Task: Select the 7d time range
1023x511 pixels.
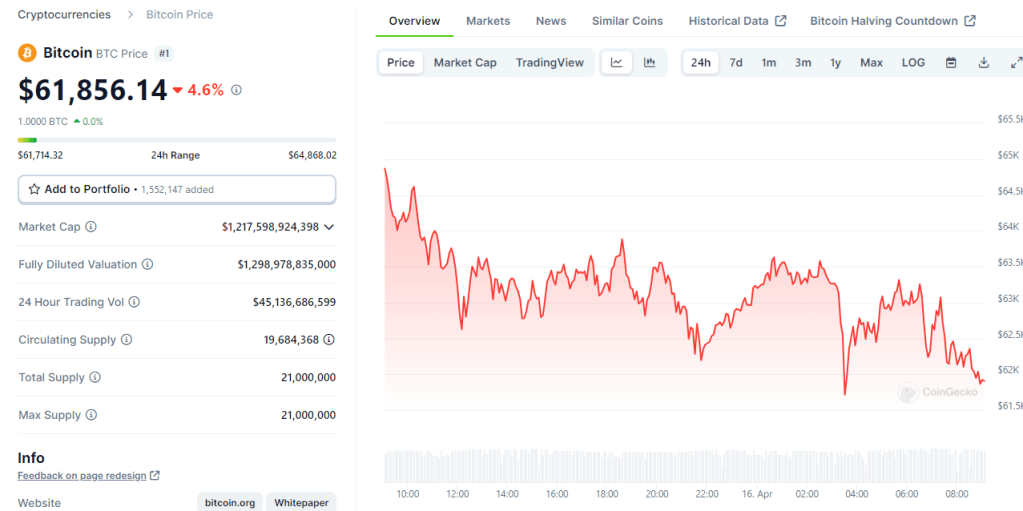Action: point(736,63)
